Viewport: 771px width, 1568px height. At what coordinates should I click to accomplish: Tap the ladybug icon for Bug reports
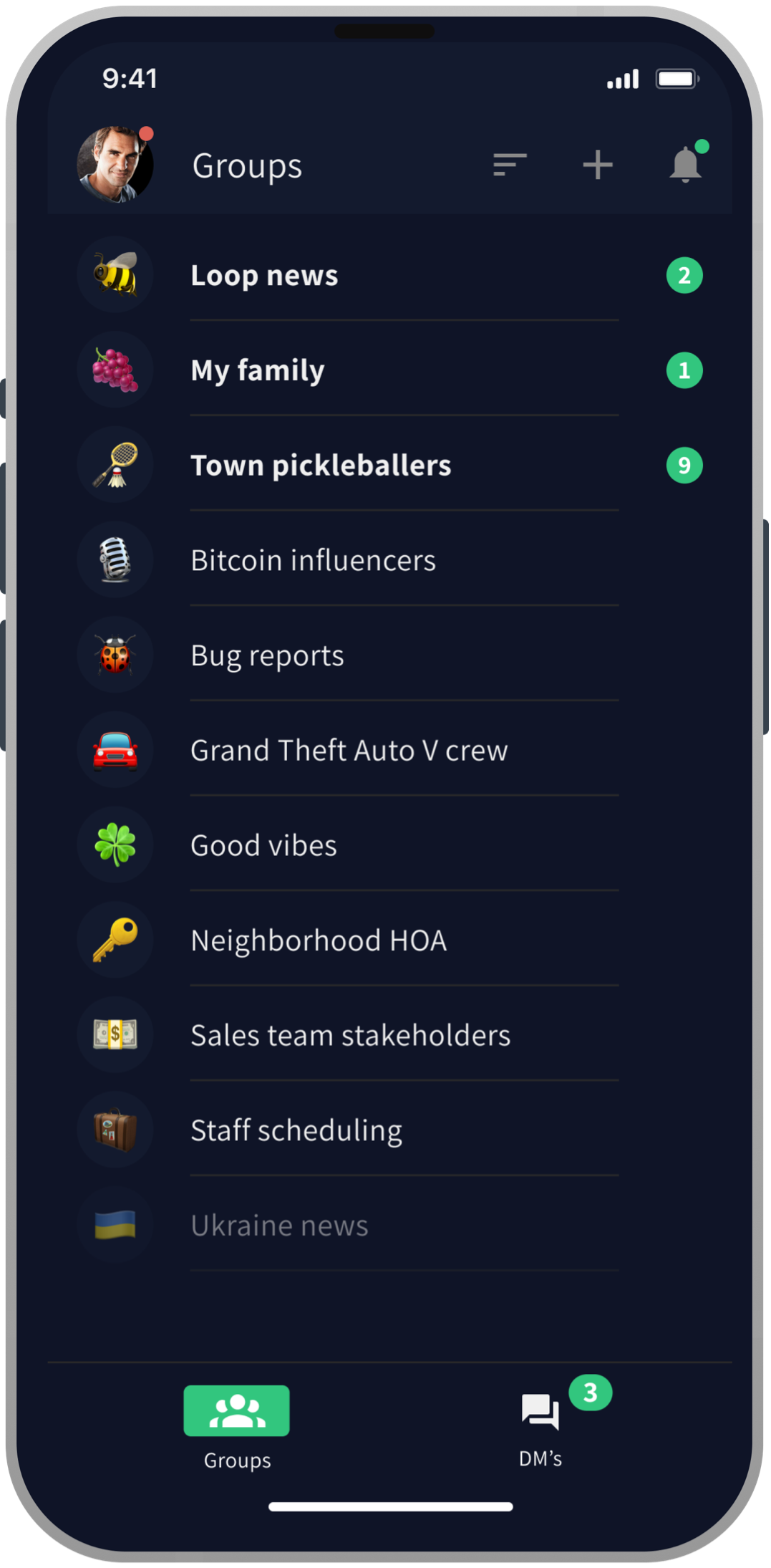pyautogui.click(x=115, y=655)
